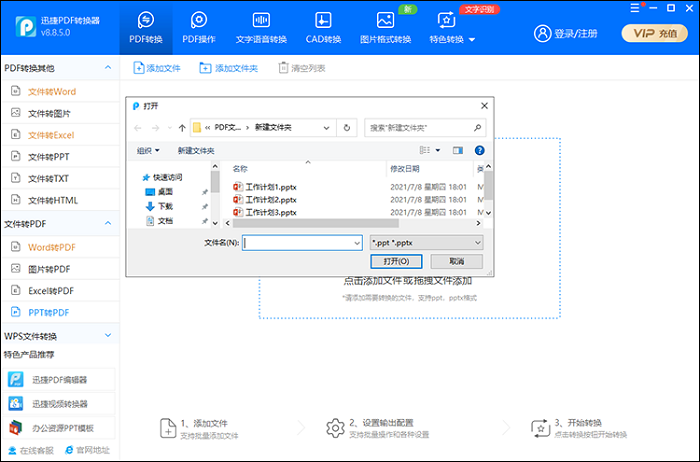Click the 在线客服 link
The height and width of the screenshot is (462, 700).
[31, 450]
